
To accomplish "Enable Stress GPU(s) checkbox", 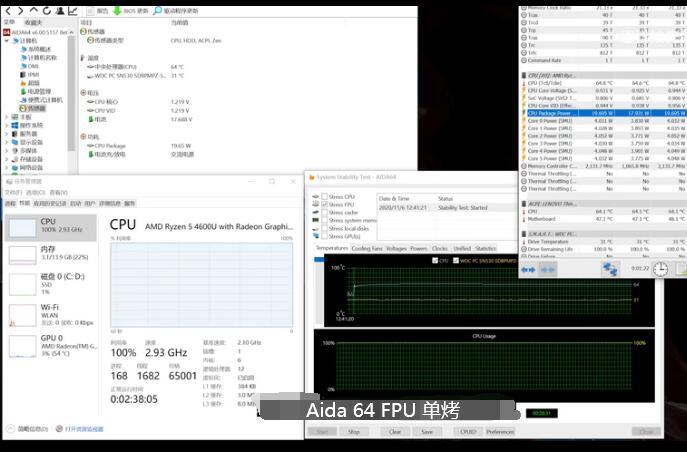I will [325, 237].
